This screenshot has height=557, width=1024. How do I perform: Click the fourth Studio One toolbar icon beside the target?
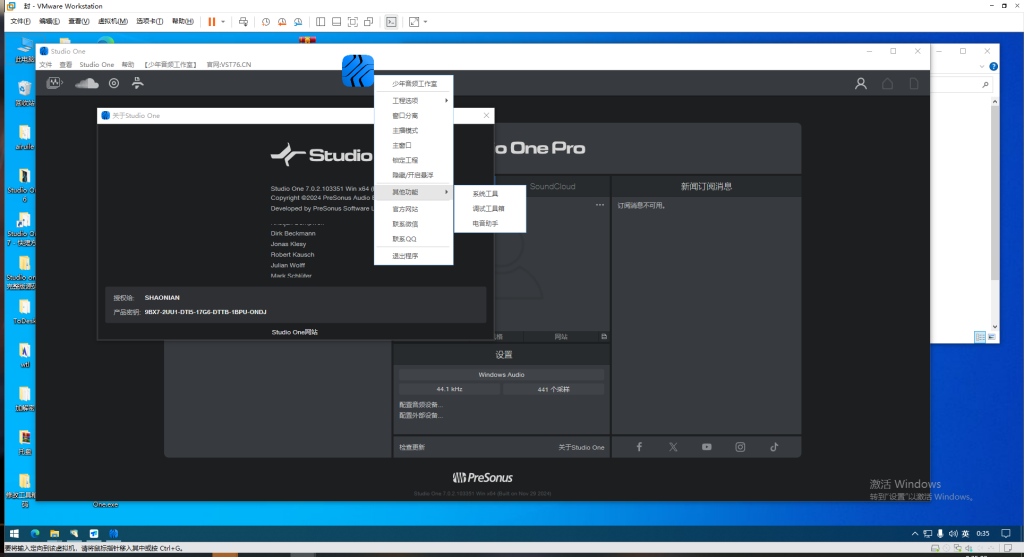click(138, 83)
